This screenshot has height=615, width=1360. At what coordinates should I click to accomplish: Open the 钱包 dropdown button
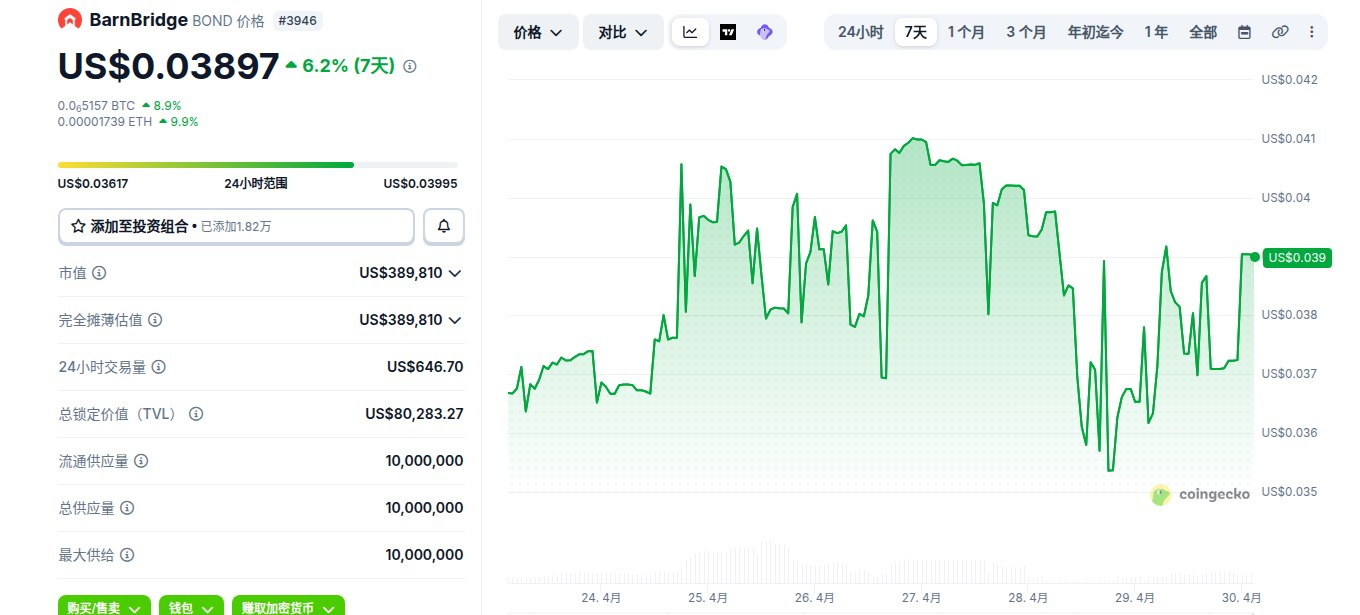[x=191, y=607]
